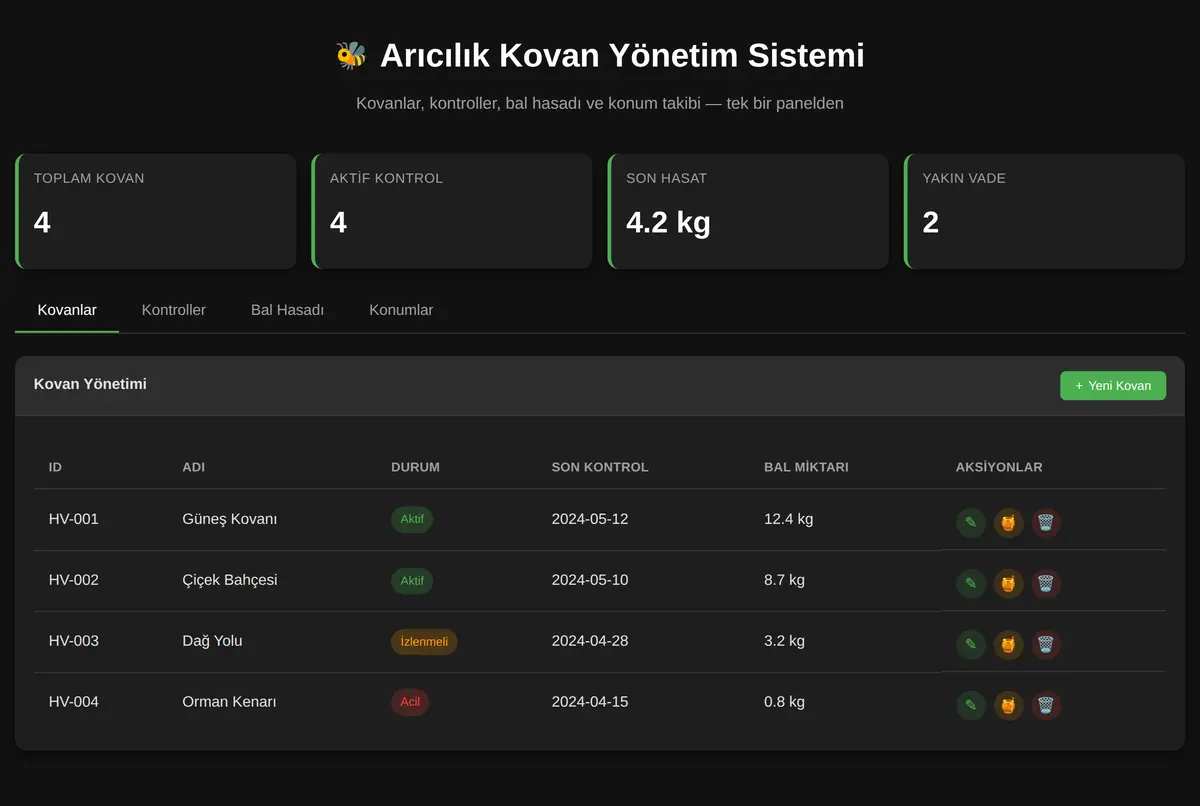Click the DURUM column header
1200x806 pixels.
pyautogui.click(x=415, y=467)
